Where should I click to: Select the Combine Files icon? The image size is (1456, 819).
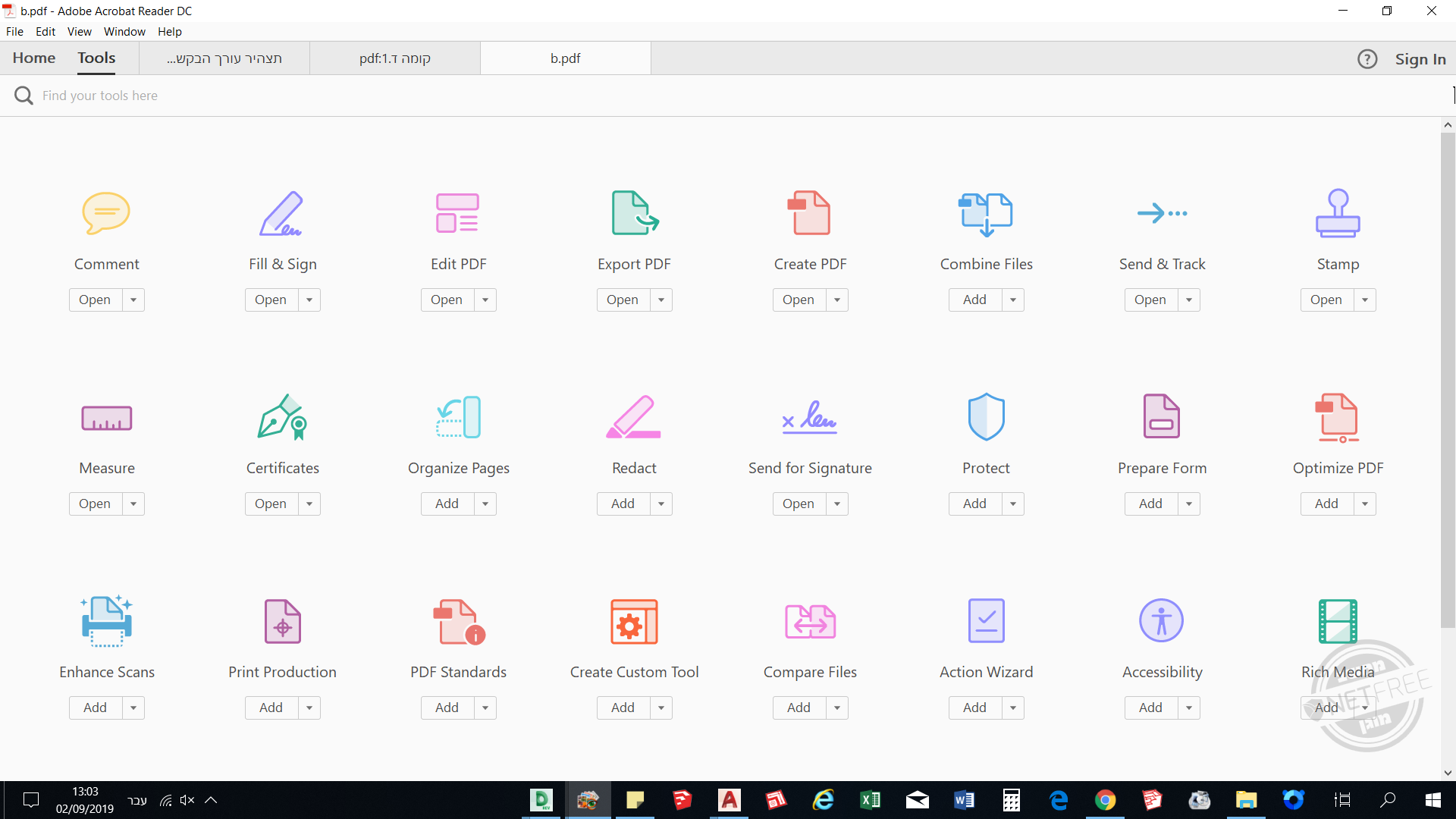986,213
